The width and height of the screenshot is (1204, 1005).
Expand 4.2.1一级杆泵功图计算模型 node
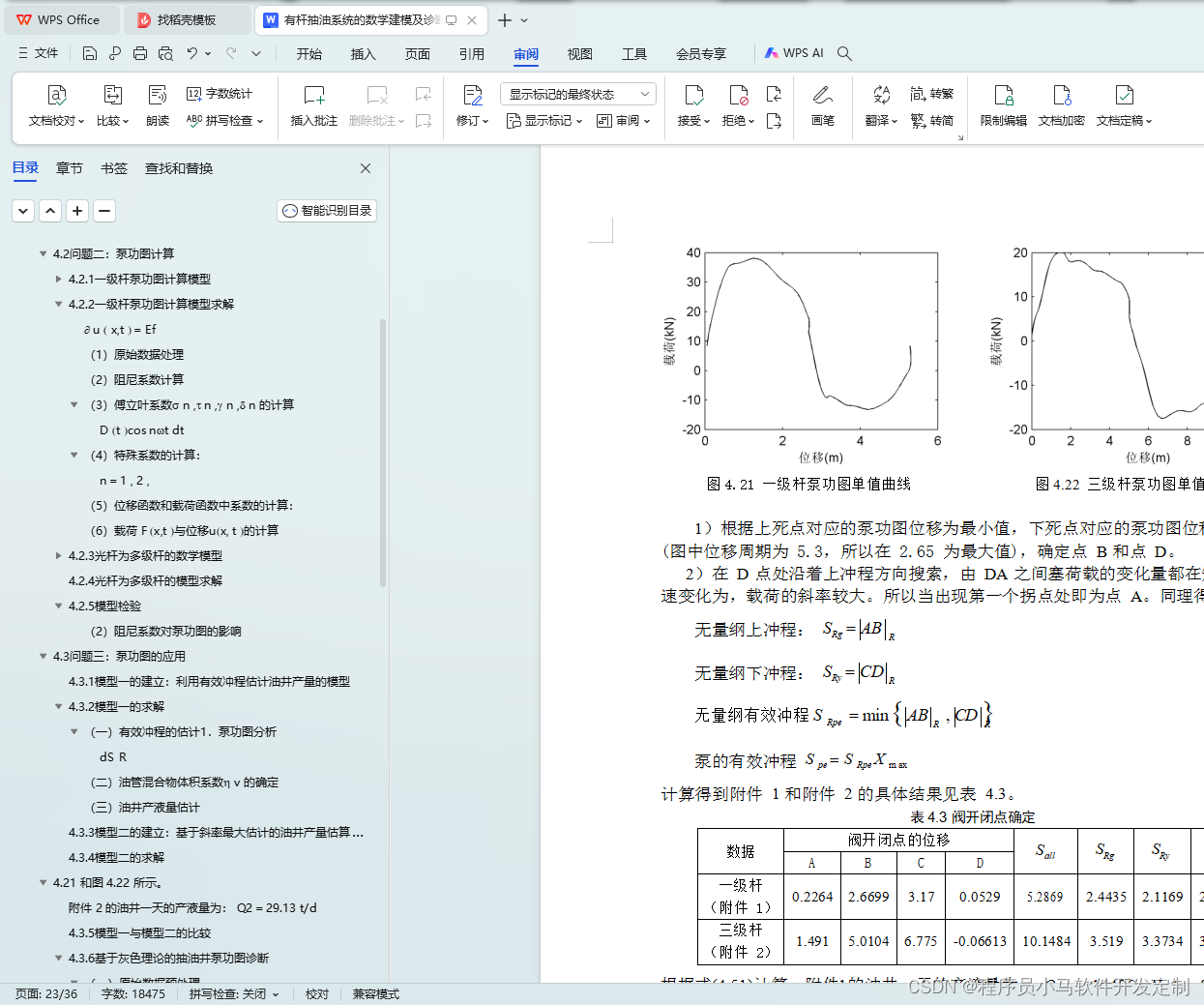coord(58,279)
